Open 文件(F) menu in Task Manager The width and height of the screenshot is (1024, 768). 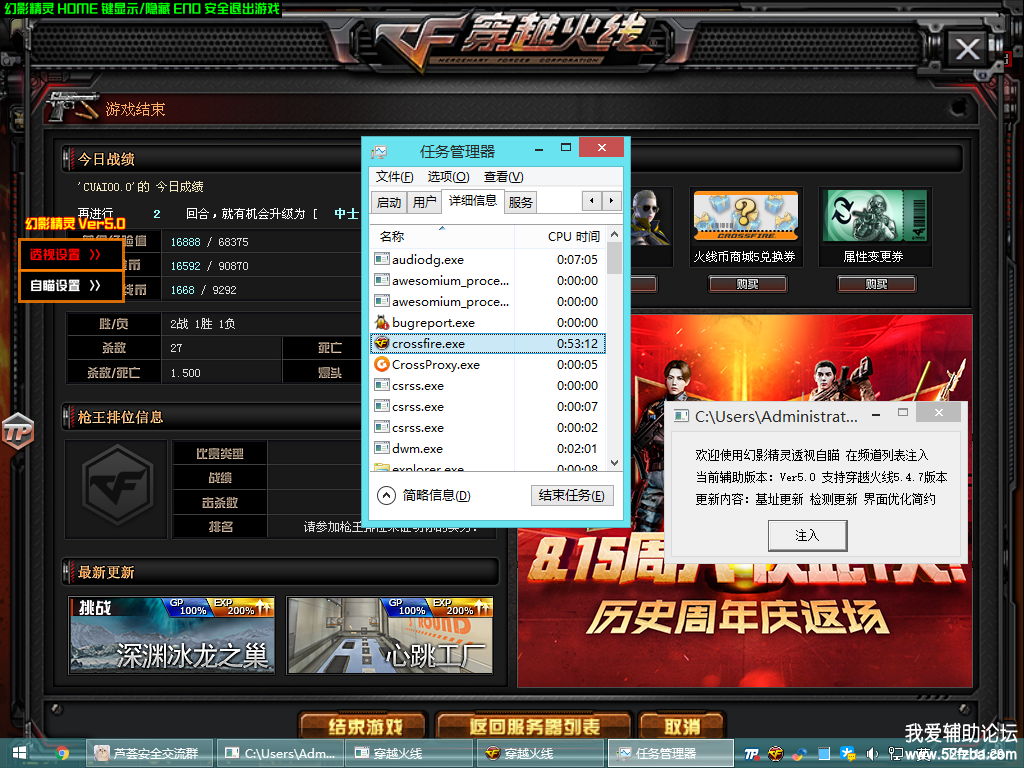pyautogui.click(x=394, y=177)
